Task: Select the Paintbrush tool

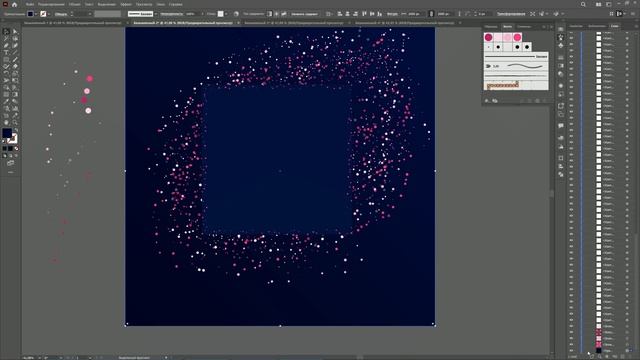Action: point(15,60)
